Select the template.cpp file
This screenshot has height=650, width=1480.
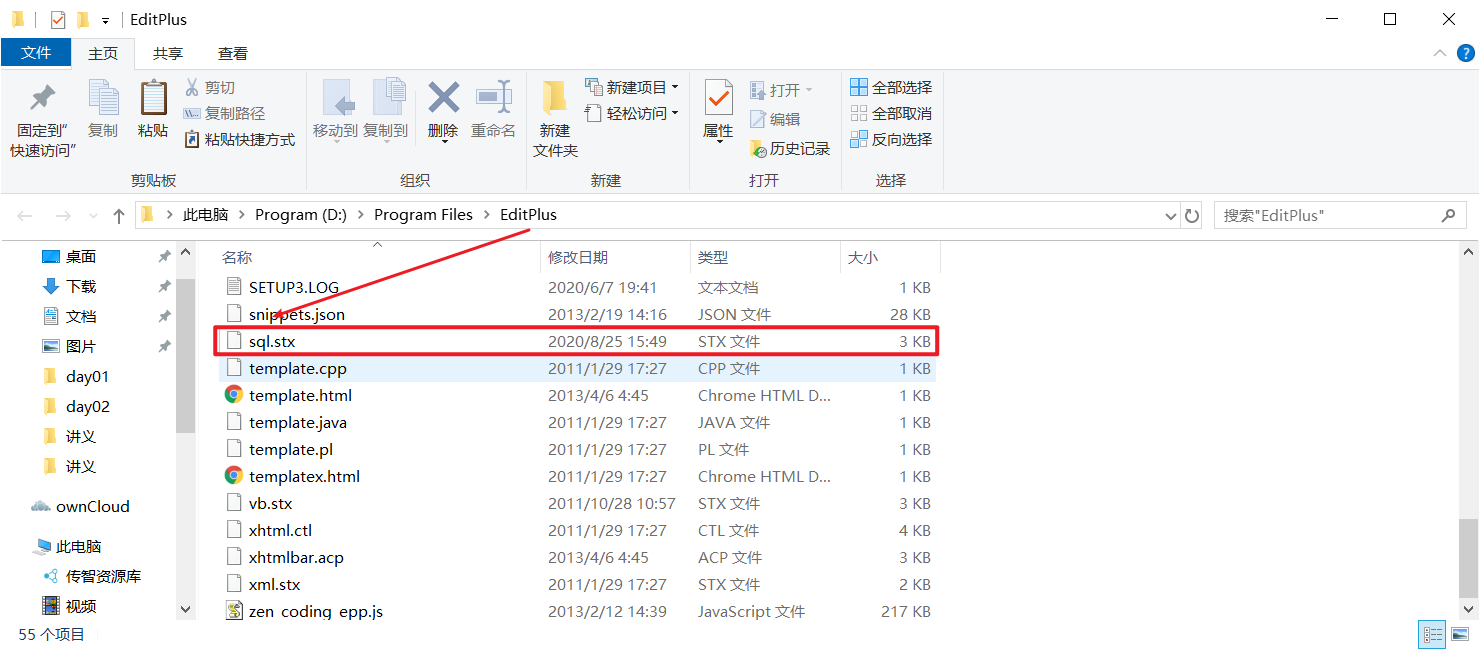coord(576,368)
